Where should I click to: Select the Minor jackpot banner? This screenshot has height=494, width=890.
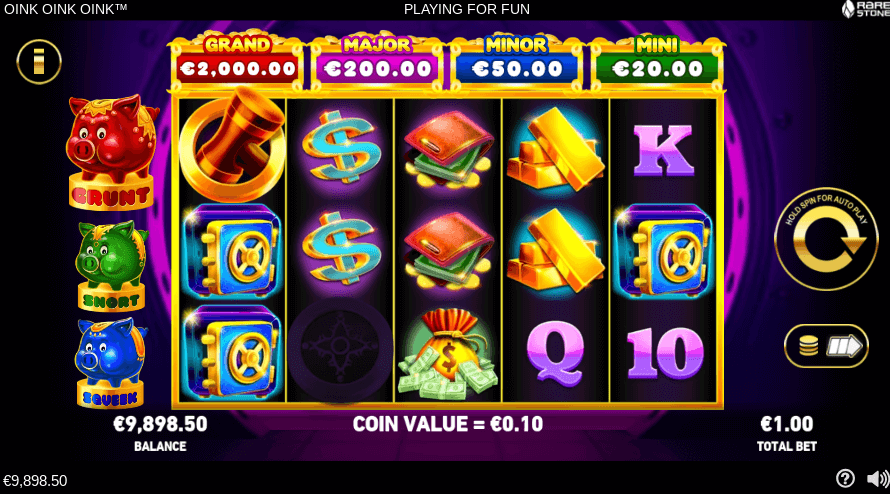(x=517, y=61)
